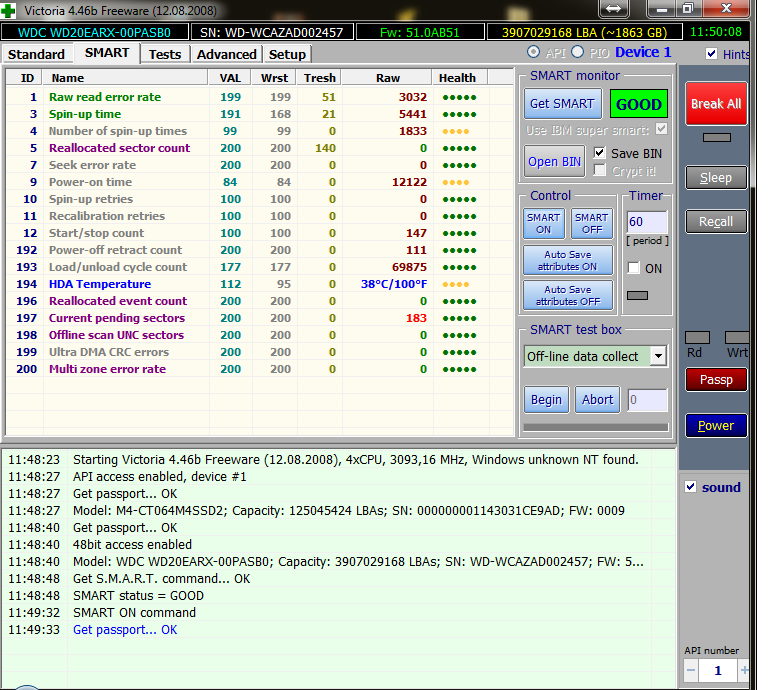Click the green GOOD status indicator
Image resolution: width=768 pixels, height=690 pixels.
[639, 104]
